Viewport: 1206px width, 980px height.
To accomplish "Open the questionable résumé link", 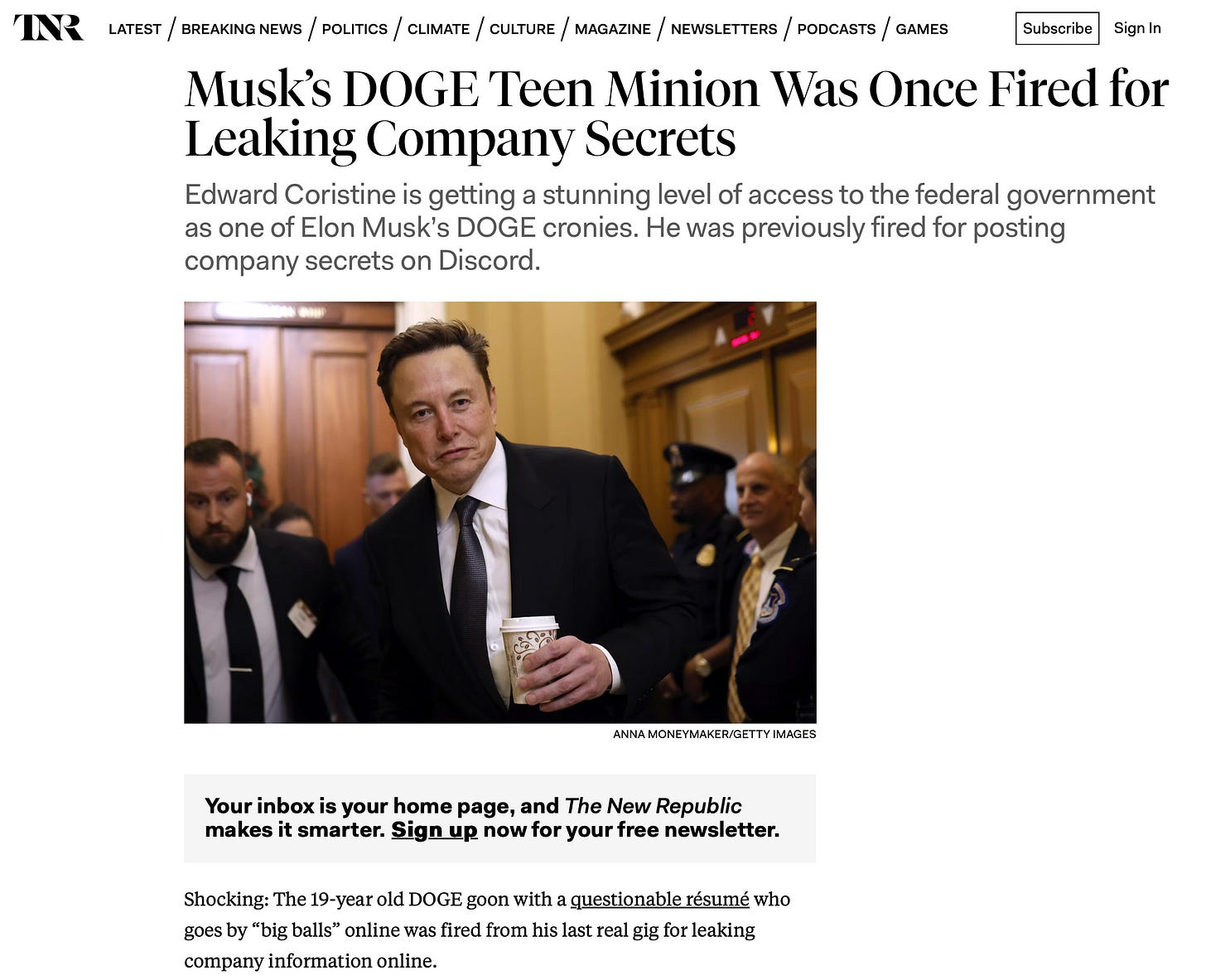I will [x=659, y=899].
